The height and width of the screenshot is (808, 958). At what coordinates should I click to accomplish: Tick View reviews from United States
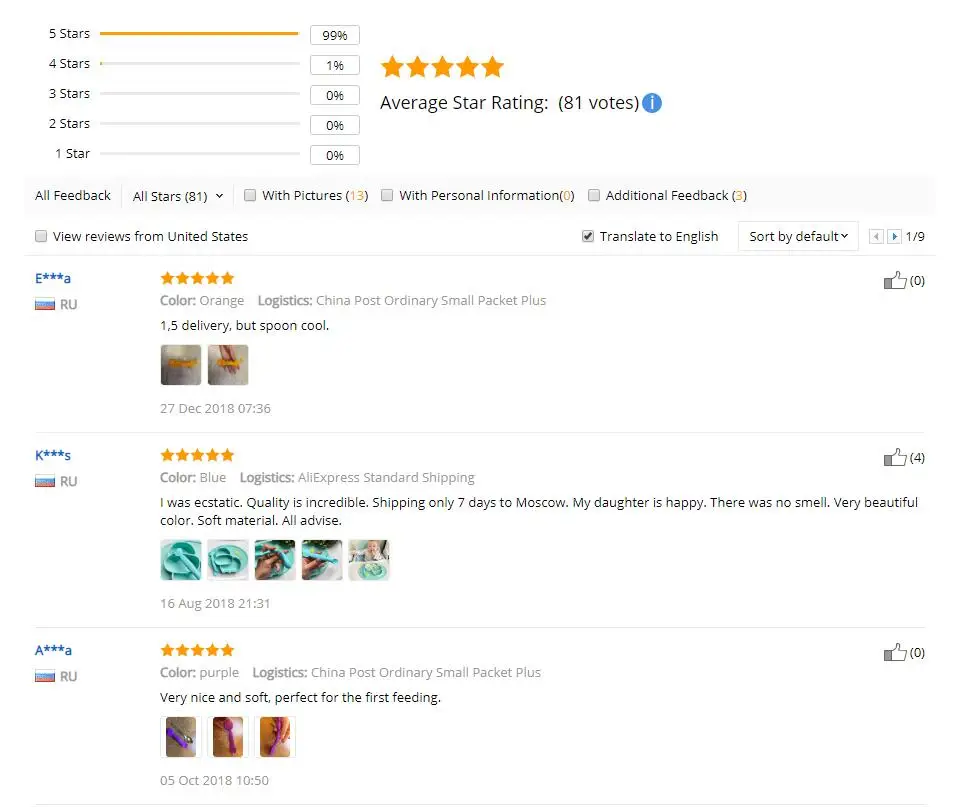point(41,236)
